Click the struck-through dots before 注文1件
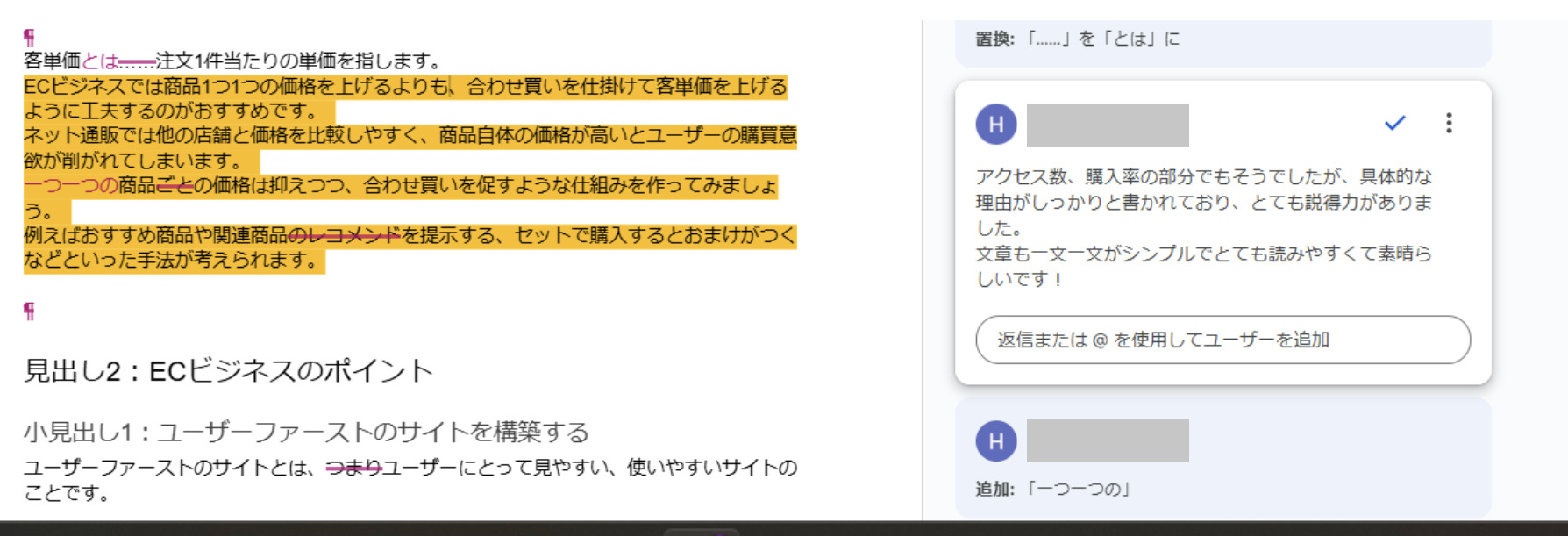Viewport: 1568px width, 537px height. coord(137,61)
